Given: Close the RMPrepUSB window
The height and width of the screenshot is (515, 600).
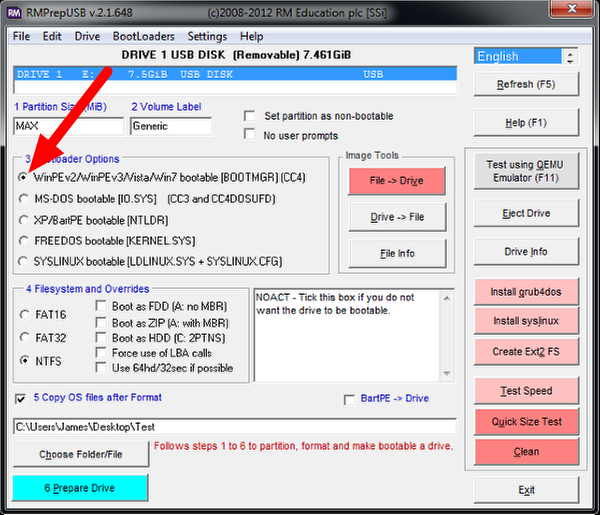Looking at the screenshot, I should pyautogui.click(x=572, y=8).
